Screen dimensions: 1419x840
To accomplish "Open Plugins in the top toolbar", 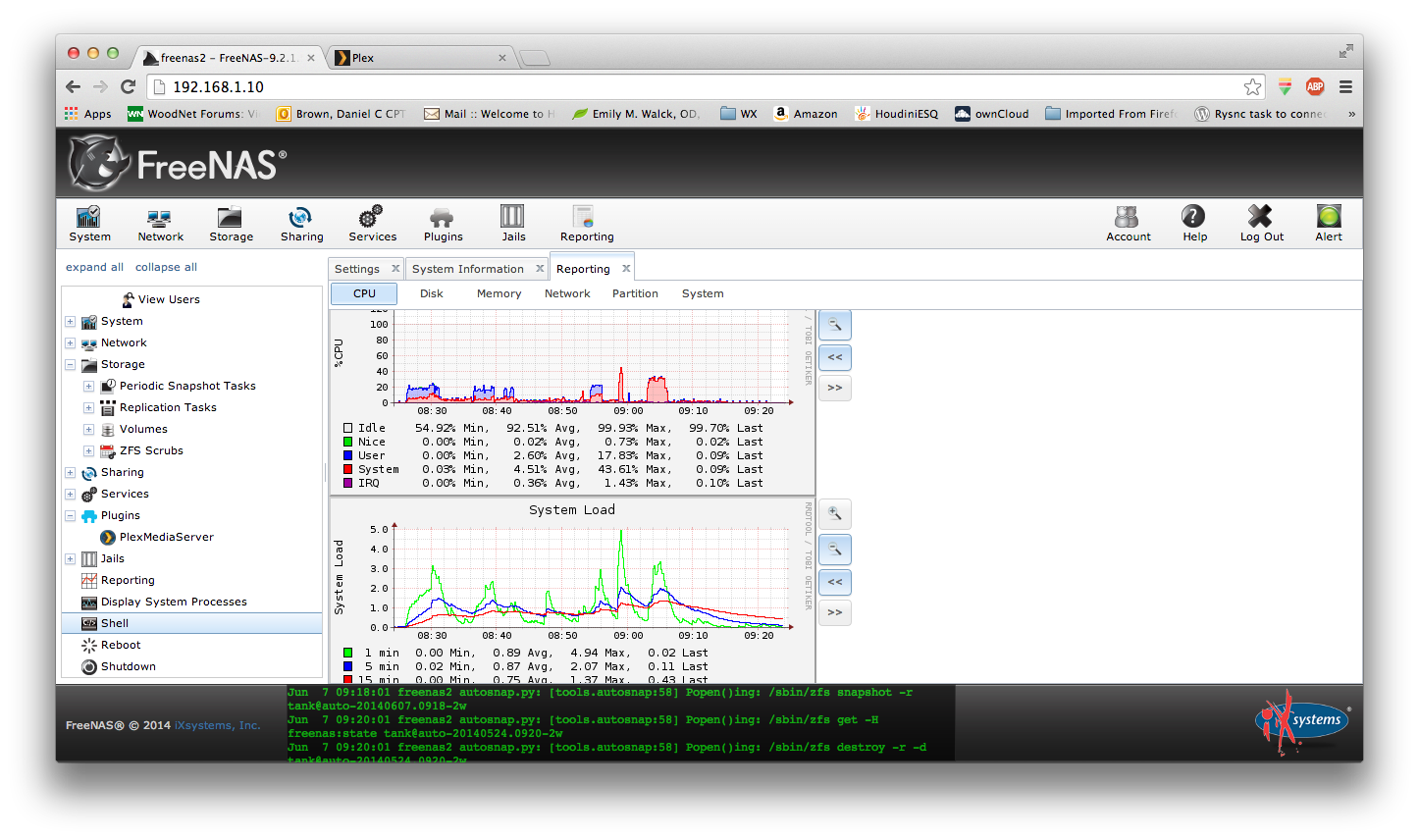I will coord(443,223).
